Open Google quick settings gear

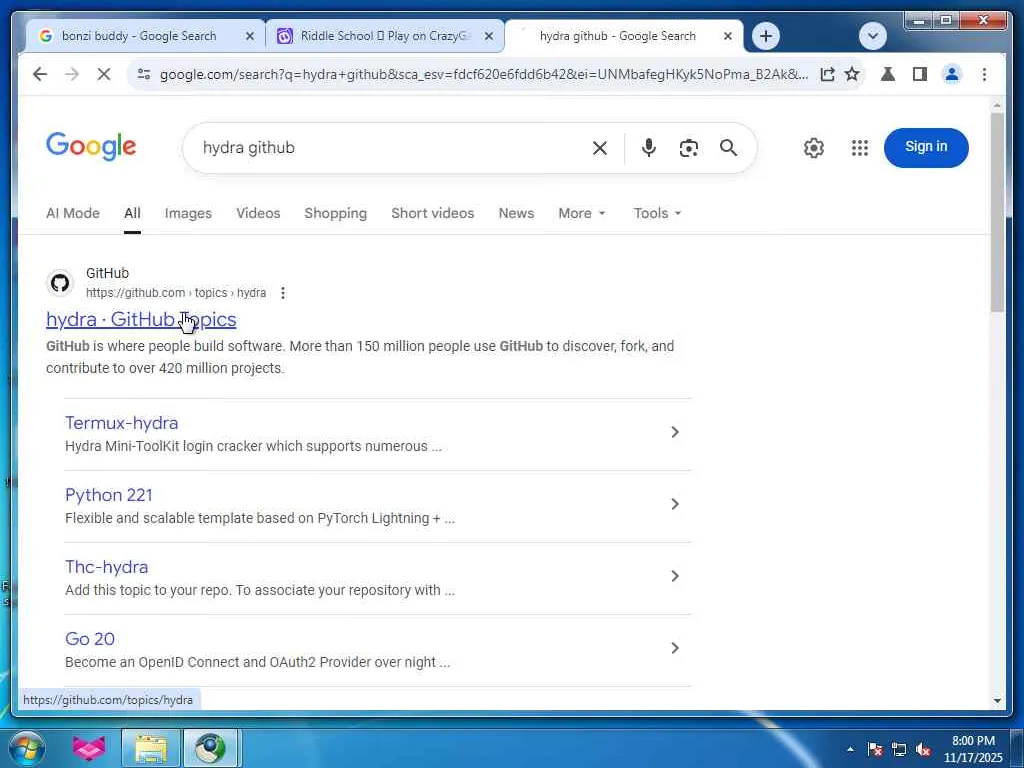click(814, 148)
